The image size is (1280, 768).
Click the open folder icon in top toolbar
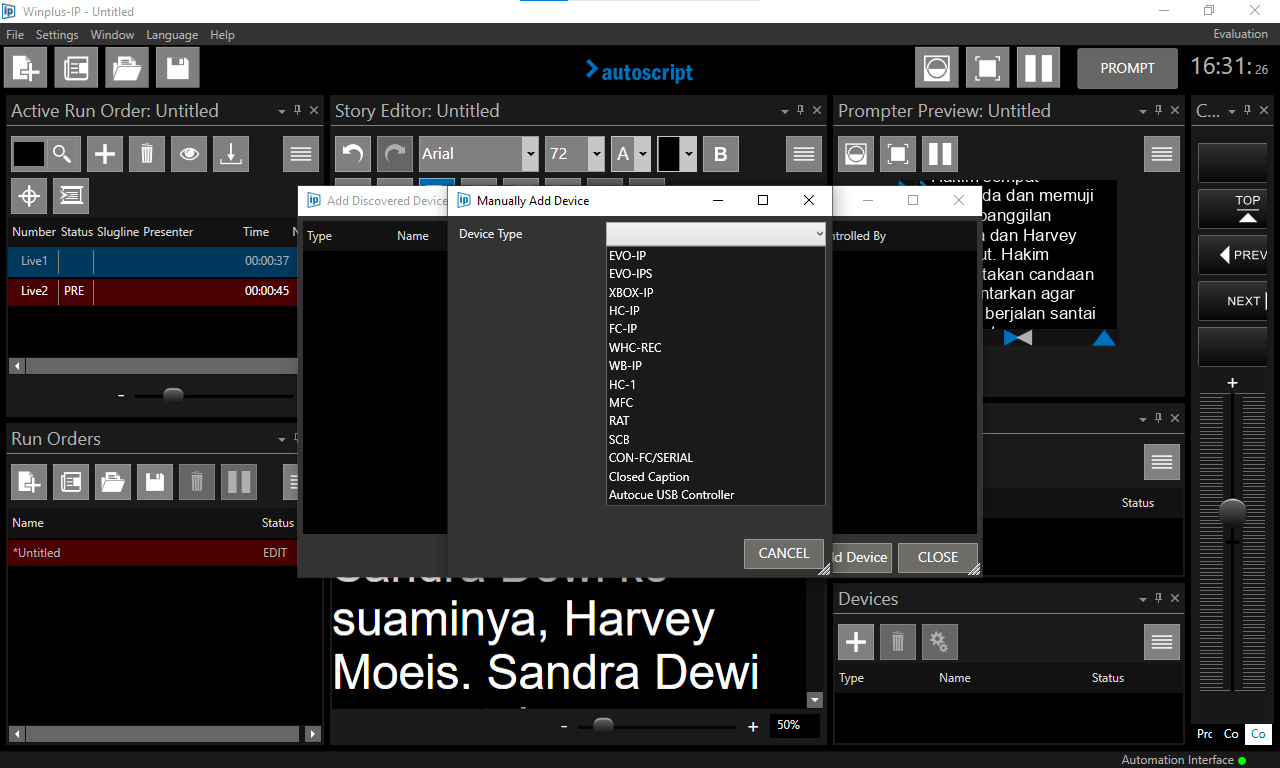click(127, 68)
